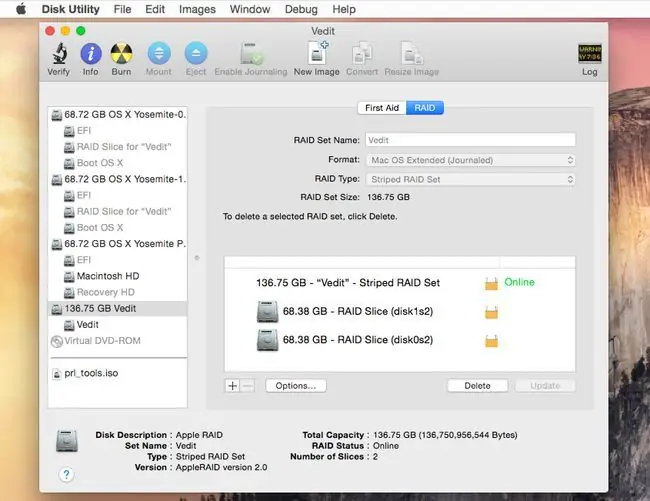Viewport: 650px width, 501px height.
Task: Click the green Online status text
Action: 519,282
